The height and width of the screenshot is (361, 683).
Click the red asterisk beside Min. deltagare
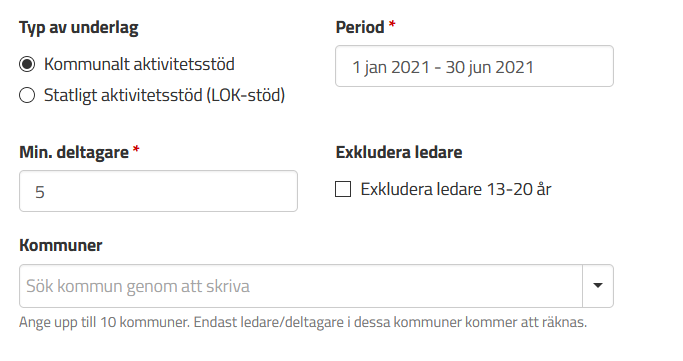tap(136, 149)
